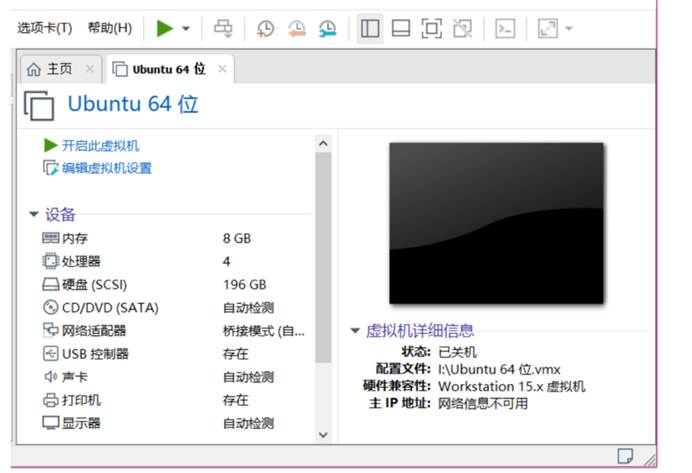Select the 显示器 monitor icon
The height and width of the screenshot is (473, 692).
(50, 423)
